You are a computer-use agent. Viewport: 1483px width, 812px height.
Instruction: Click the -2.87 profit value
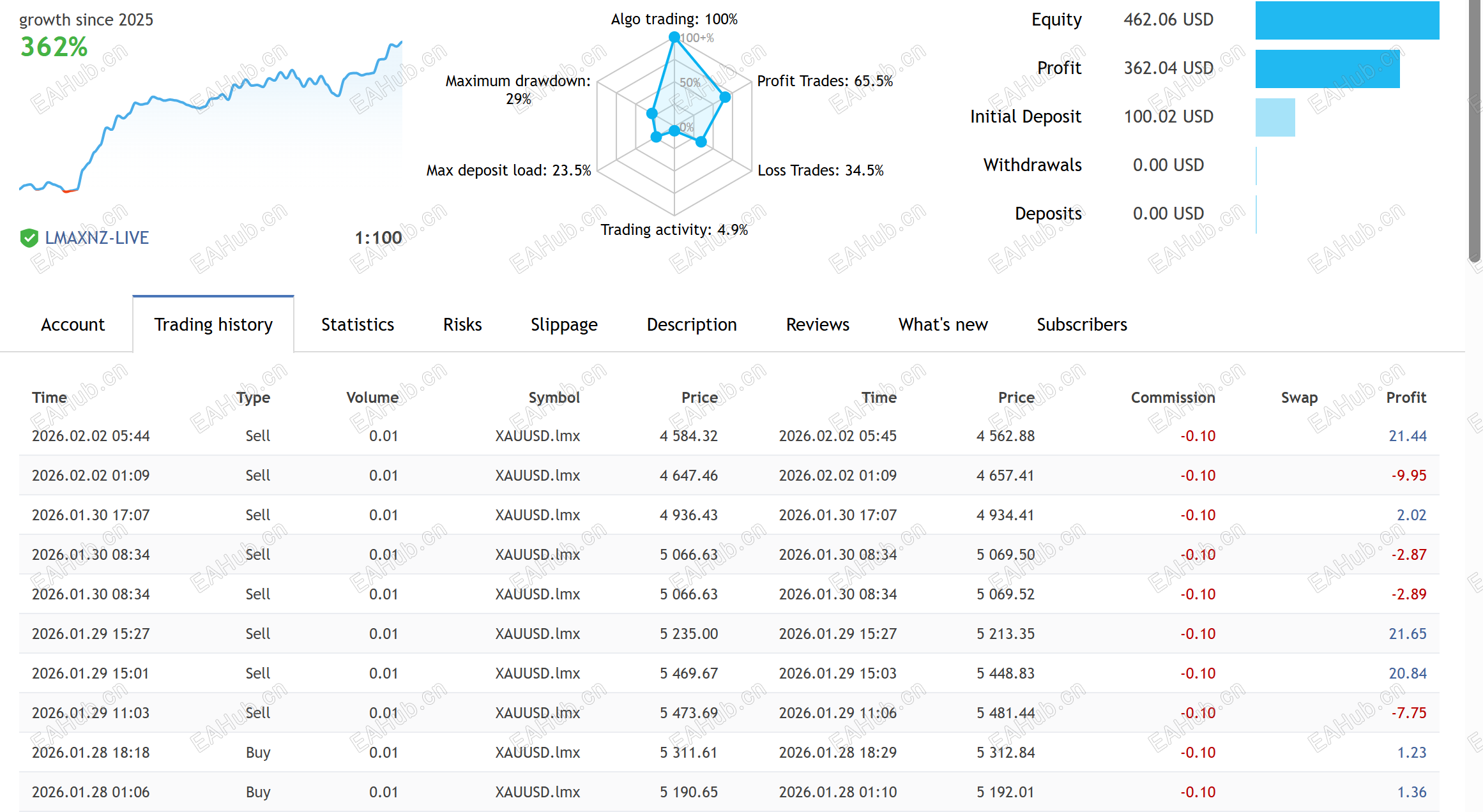click(x=1408, y=555)
